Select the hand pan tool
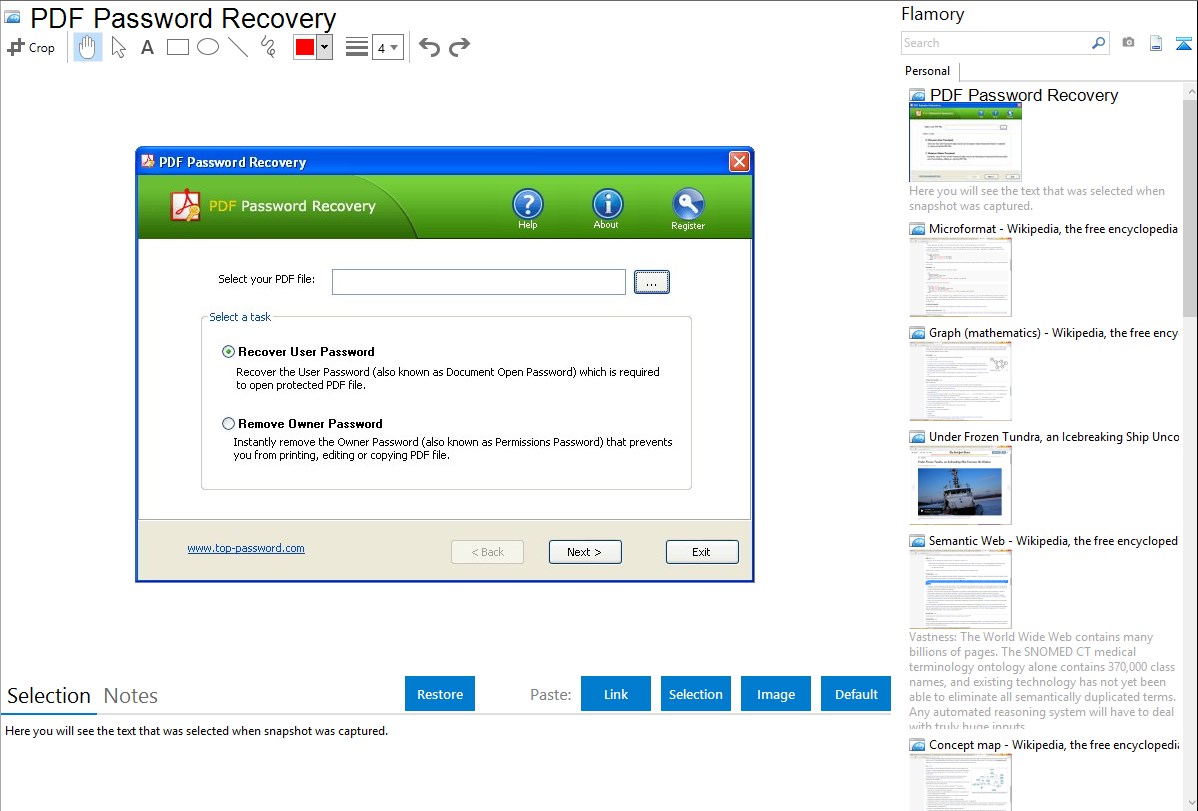The image size is (1198, 811). coord(88,47)
